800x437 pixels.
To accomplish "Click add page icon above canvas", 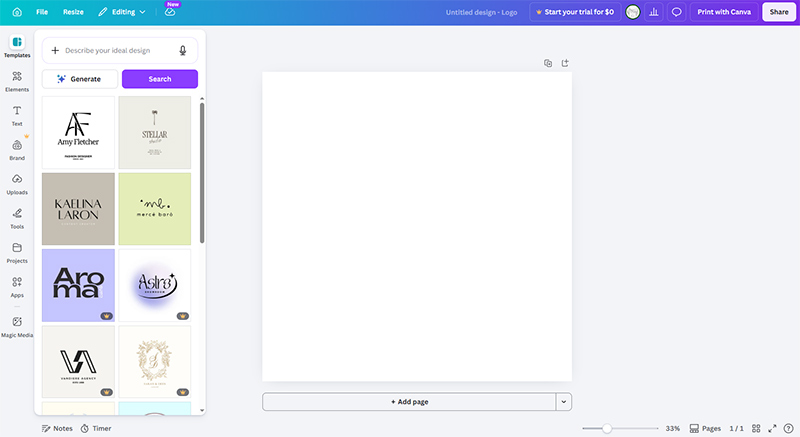I will click(x=565, y=63).
